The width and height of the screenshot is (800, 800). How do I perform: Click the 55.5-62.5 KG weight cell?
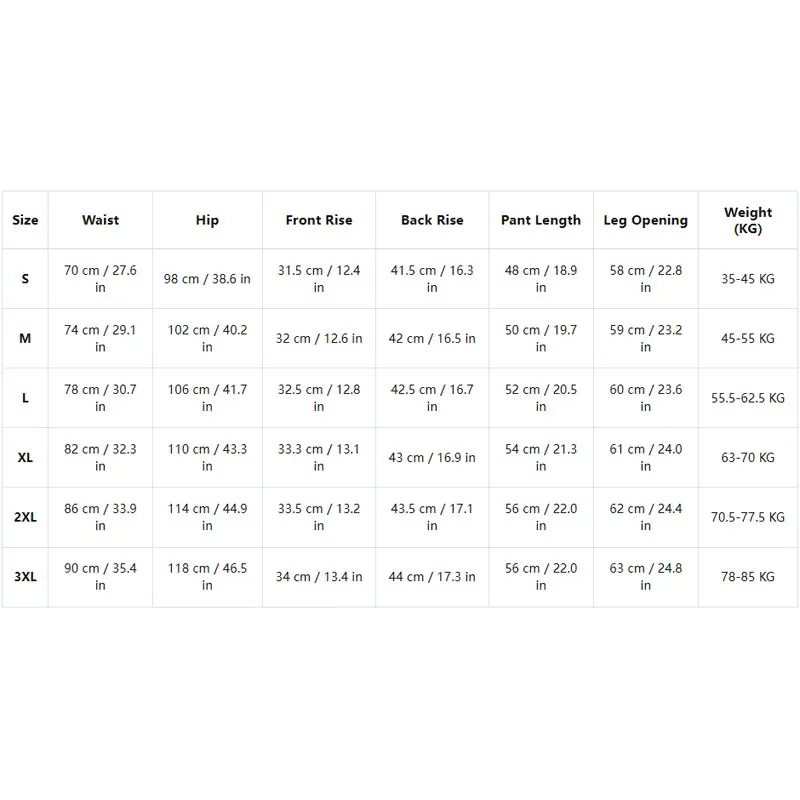click(748, 398)
